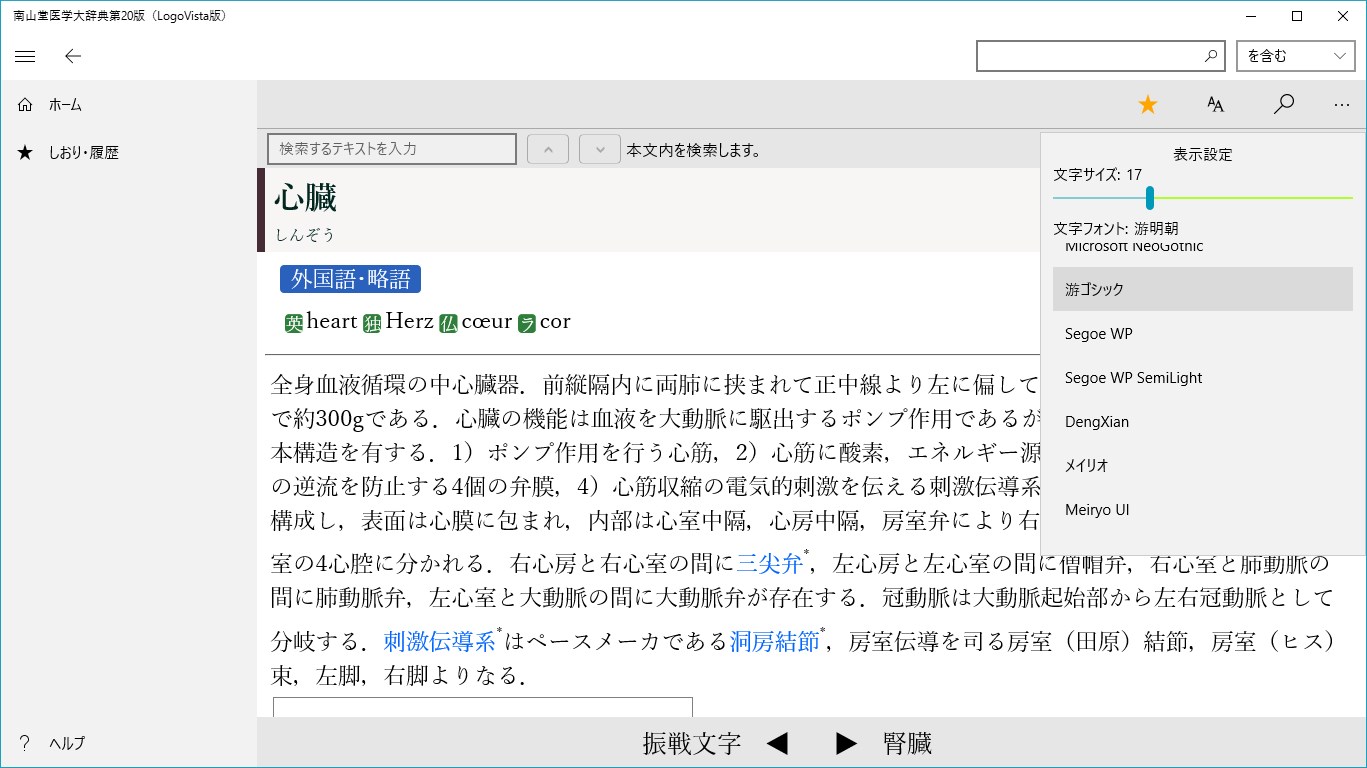Click the question mark help icon
Image resolution: width=1367 pixels, height=768 pixels.
pyautogui.click(x=25, y=743)
